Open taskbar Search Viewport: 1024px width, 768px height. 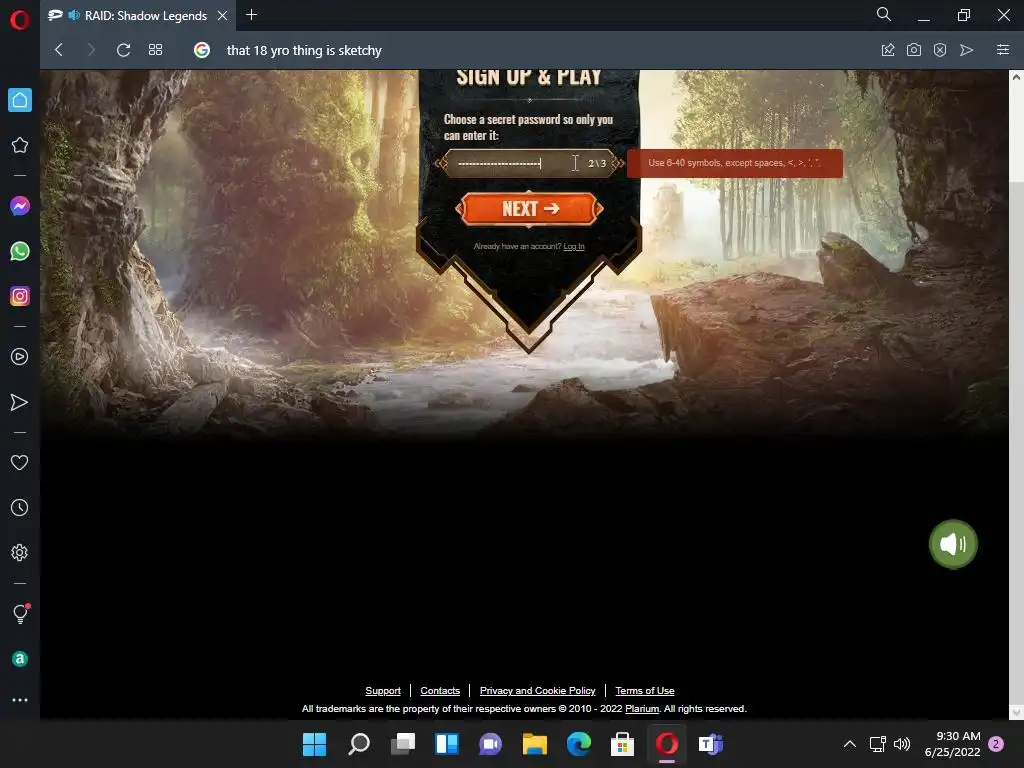click(359, 744)
